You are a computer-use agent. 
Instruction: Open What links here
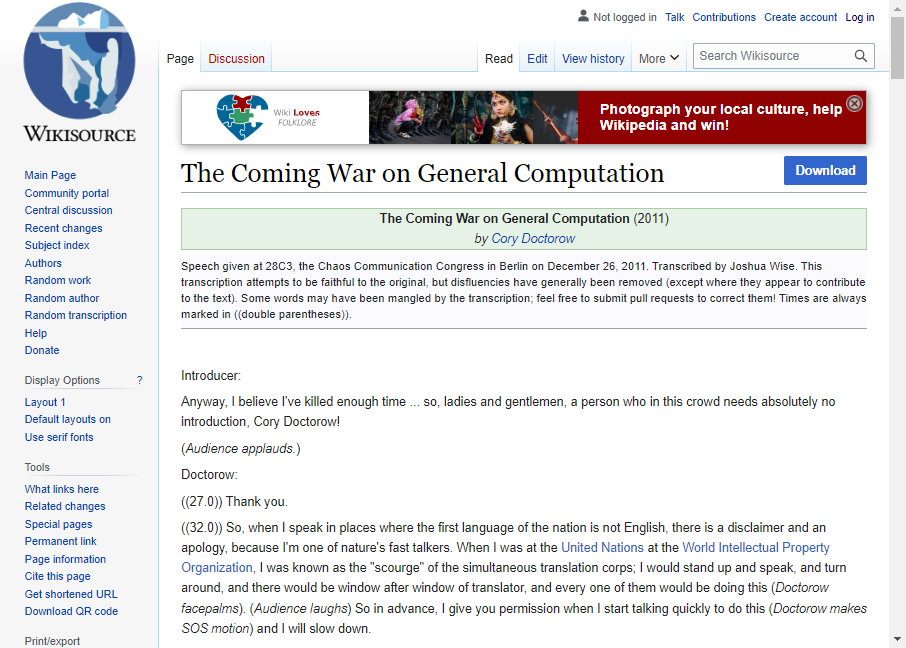pyautogui.click(x=61, y=489)
